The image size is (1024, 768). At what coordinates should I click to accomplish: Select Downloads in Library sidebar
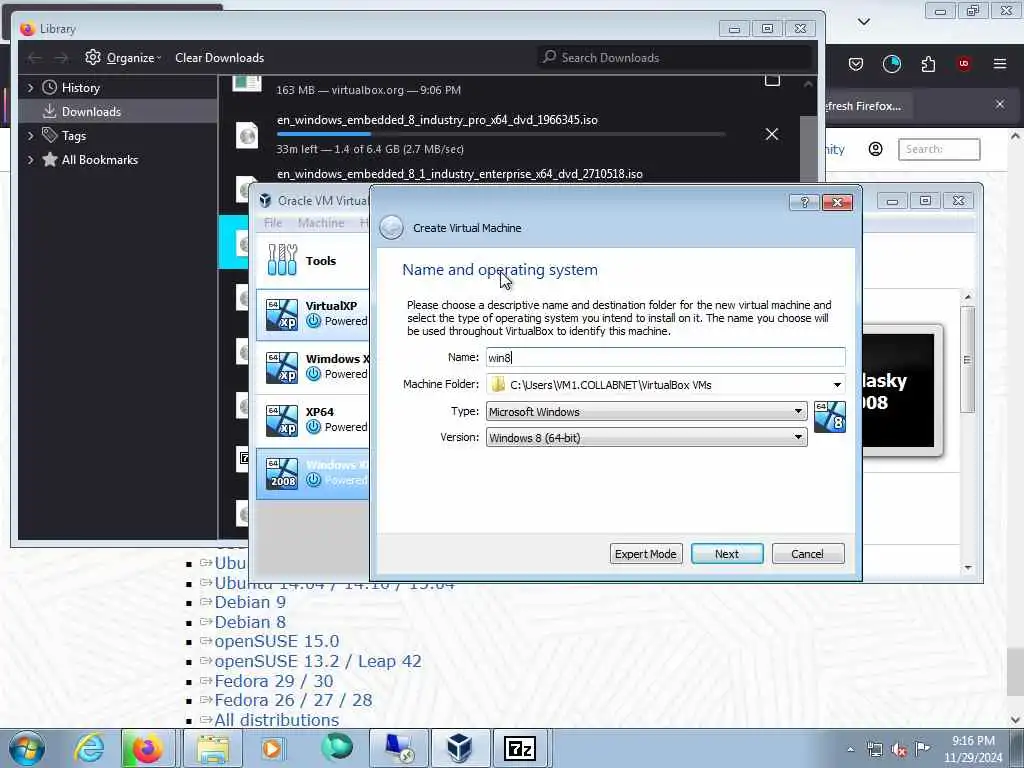[x=91, y=112]
